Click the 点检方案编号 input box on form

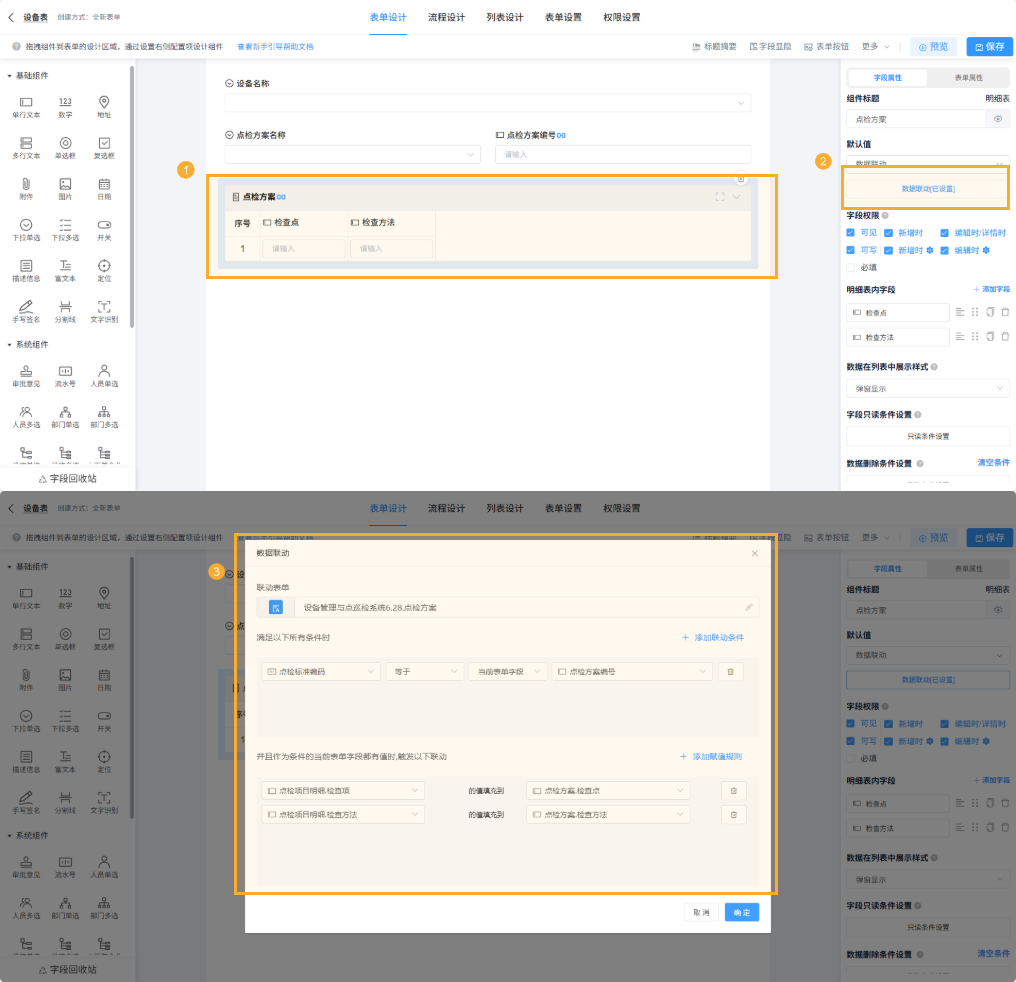point(622,154)
